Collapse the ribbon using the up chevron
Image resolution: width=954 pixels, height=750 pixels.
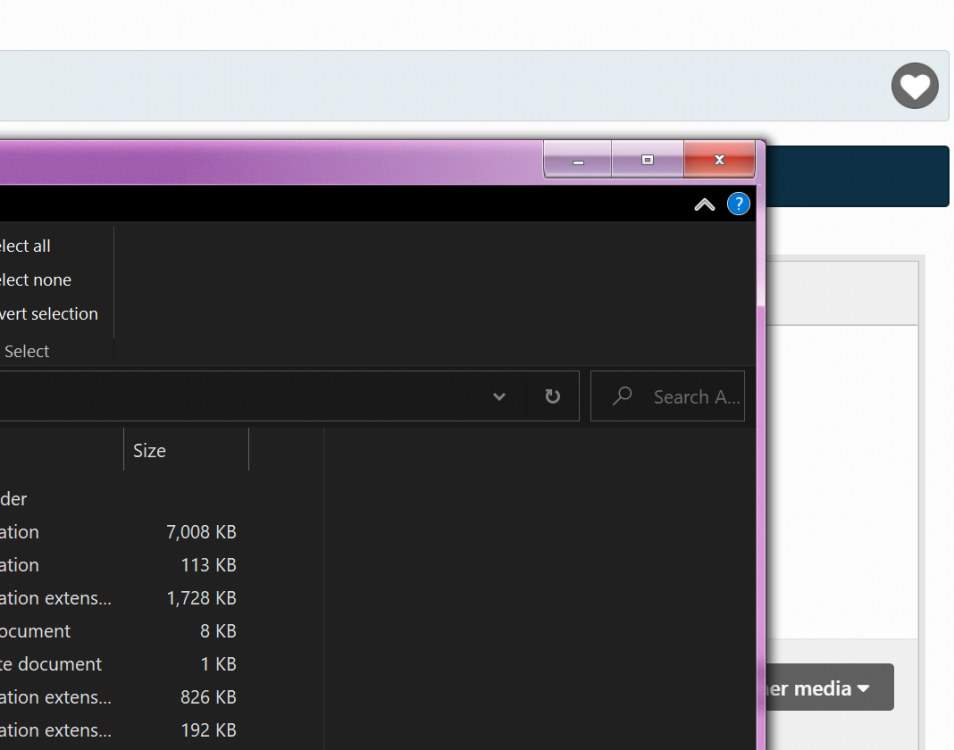704,204
